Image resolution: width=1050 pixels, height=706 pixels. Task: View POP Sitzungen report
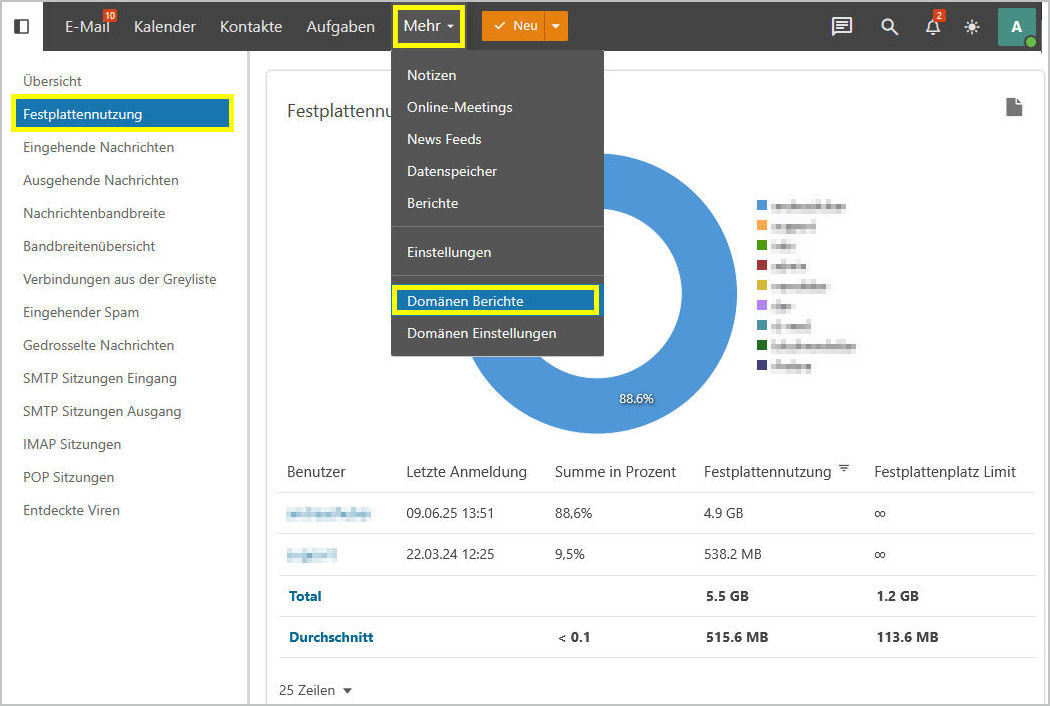(x=68, y=477)
